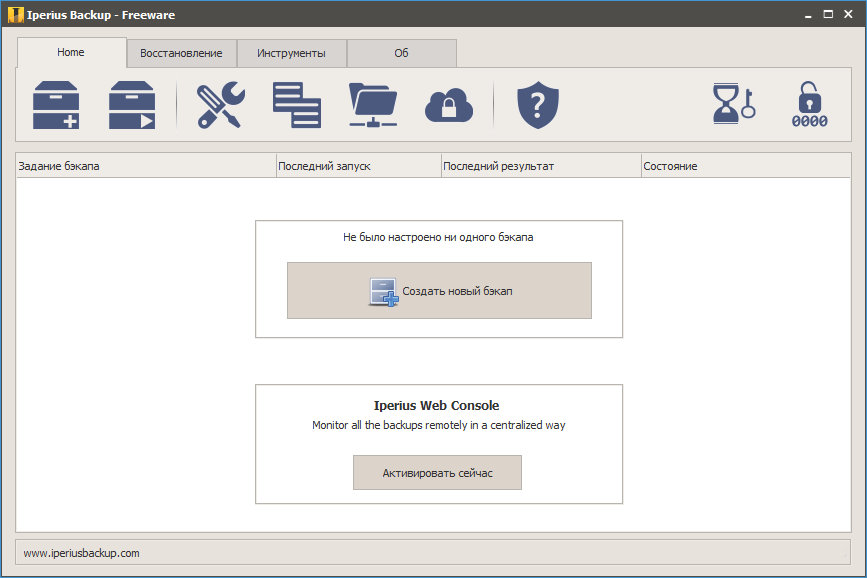Screen dimensions: 867x578
Task: Switch to the Home tab
Action: pos(71,53)
